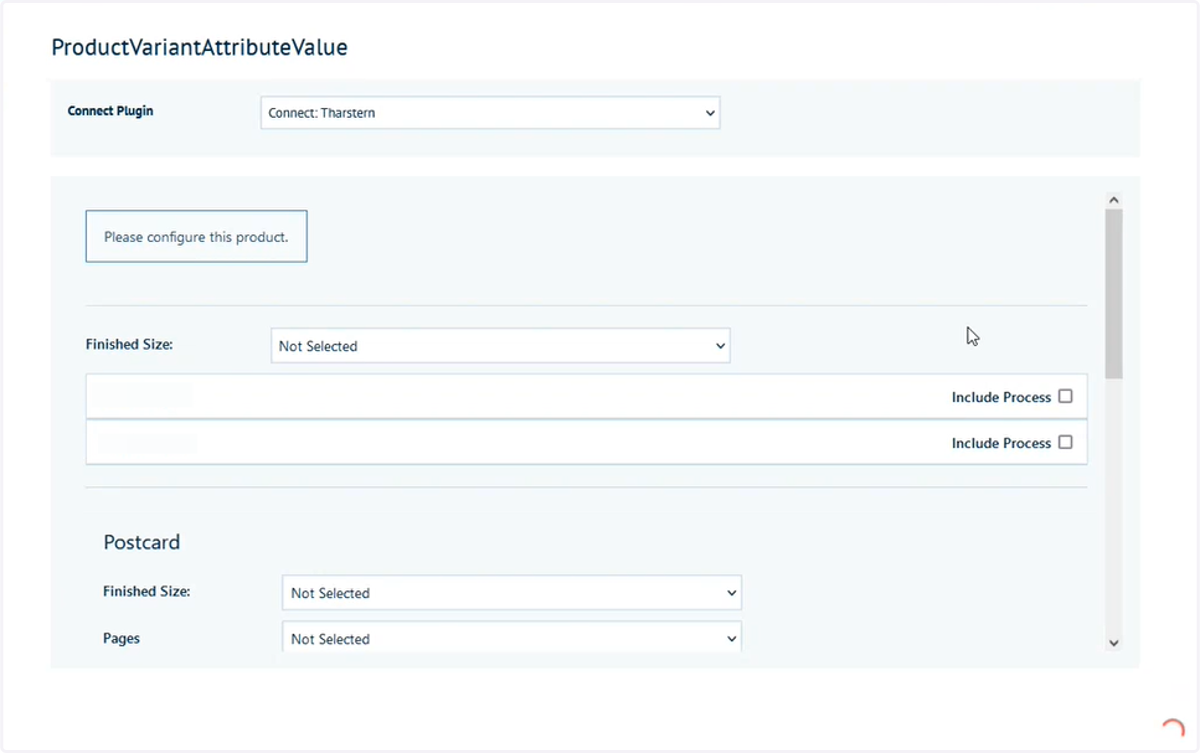
Task: Click the loading spinner icon
Action: click(1172, 729)
